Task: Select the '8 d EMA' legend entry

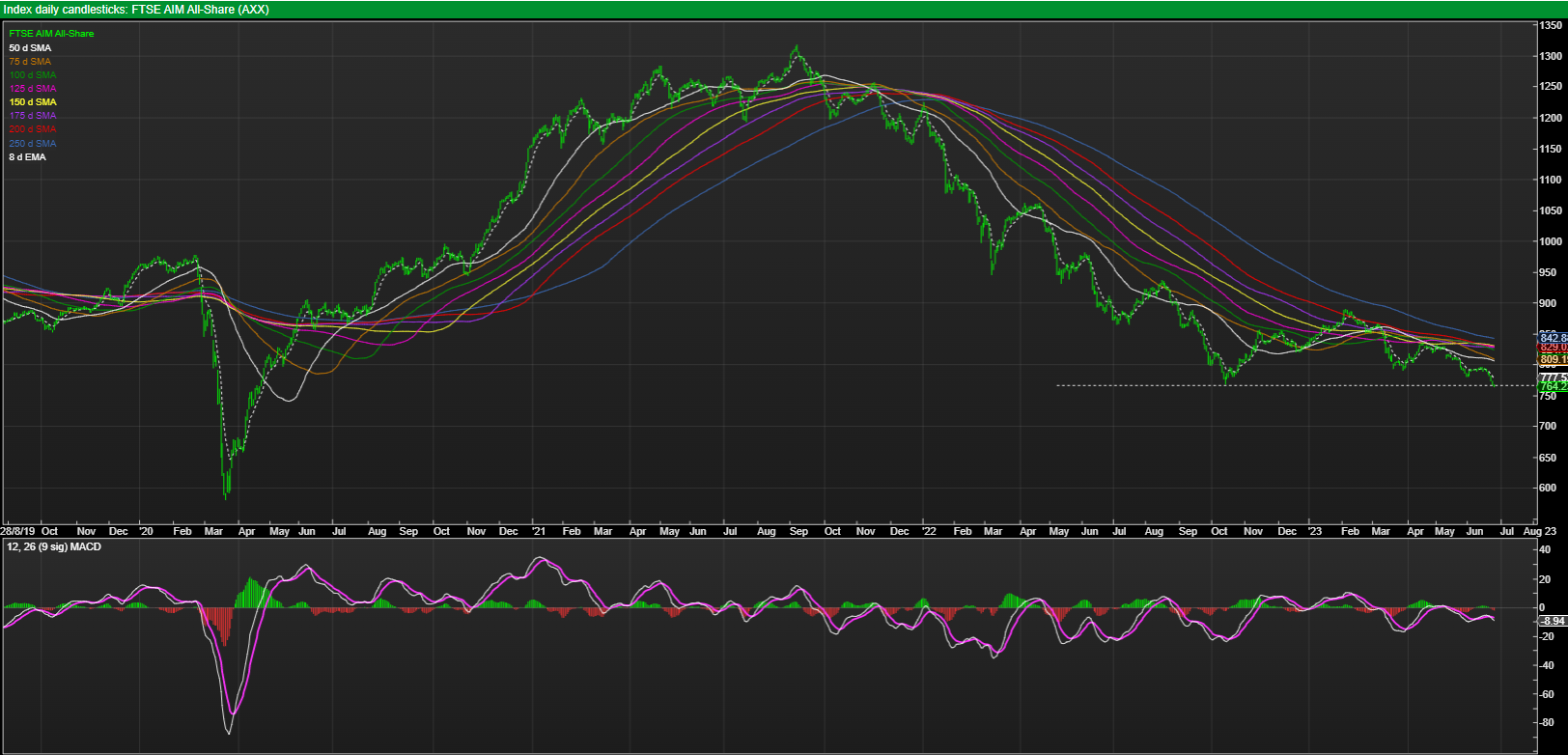Action: click(x=28, y=156)
